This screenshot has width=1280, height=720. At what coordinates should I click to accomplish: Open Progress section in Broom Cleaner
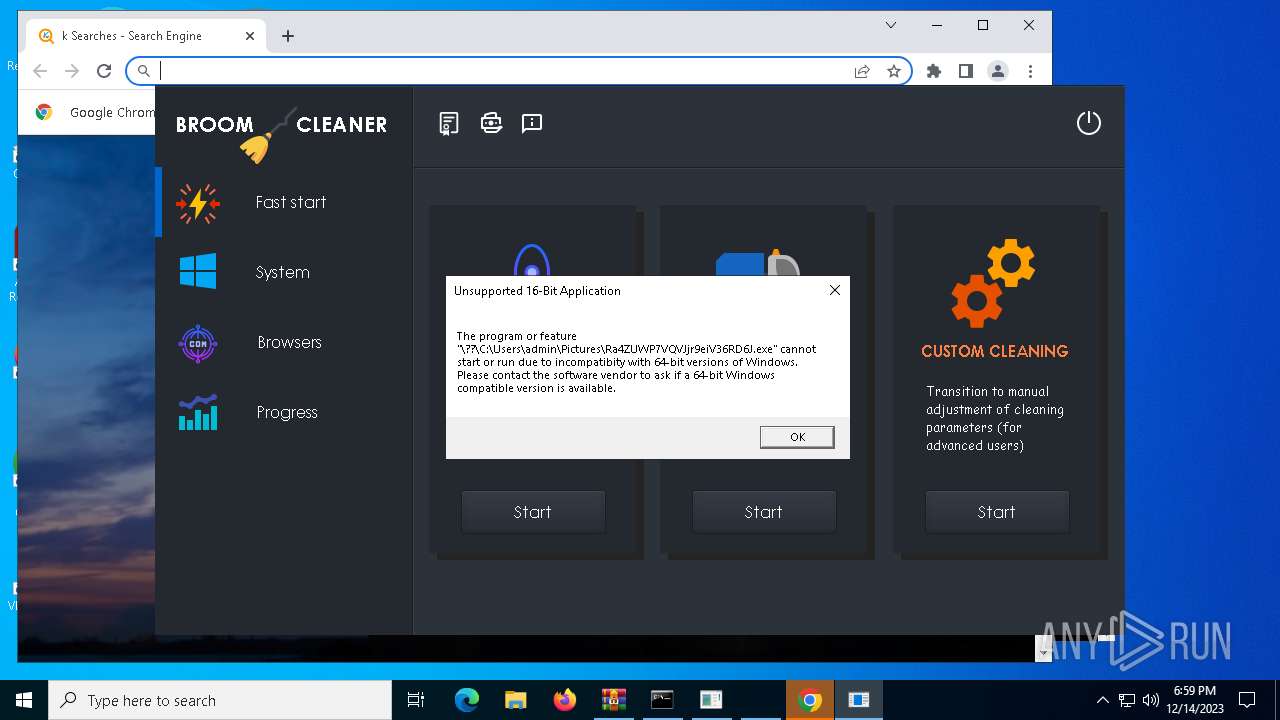(x=284, y=412)
